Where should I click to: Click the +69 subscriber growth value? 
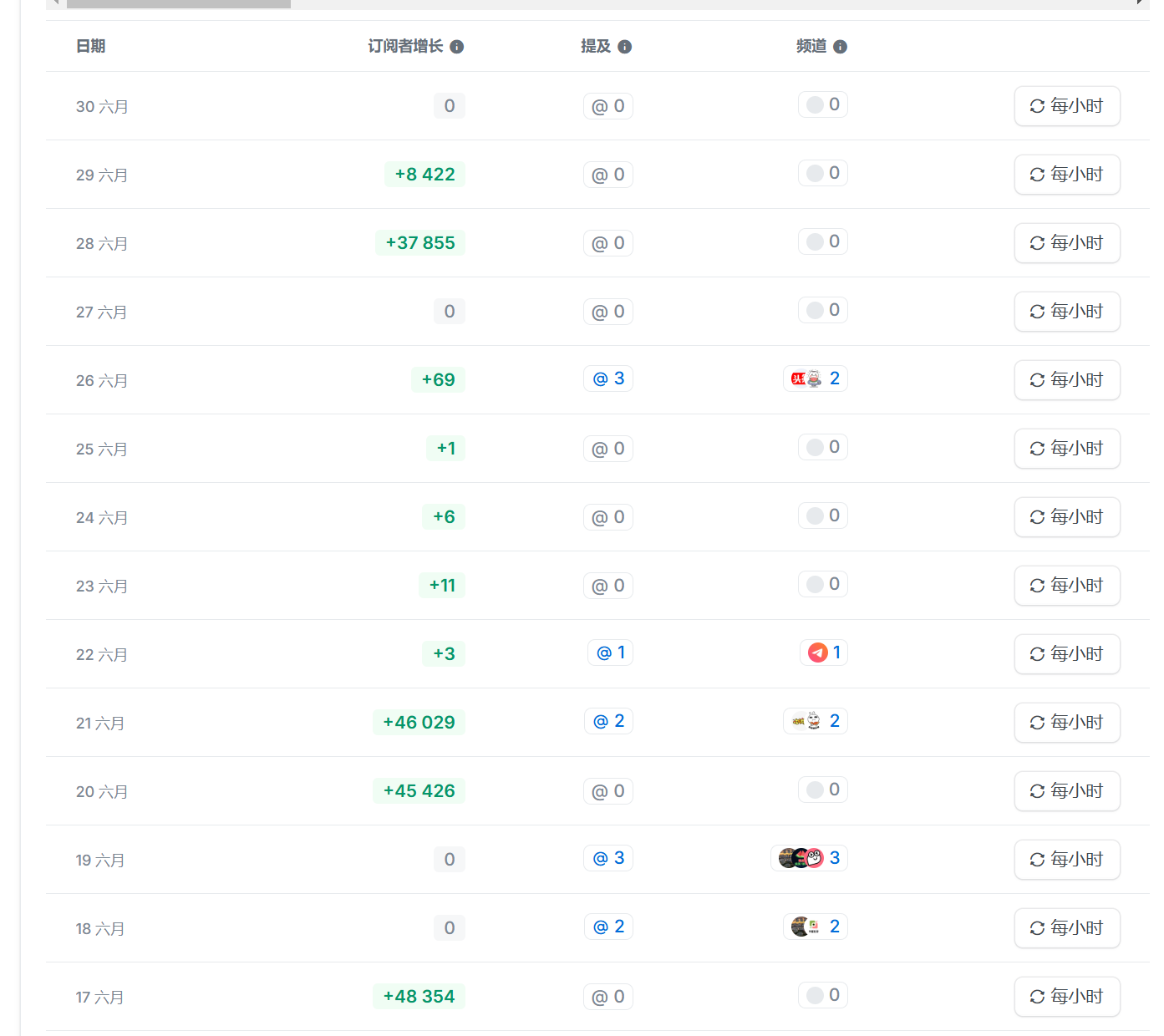coord(438,380)
